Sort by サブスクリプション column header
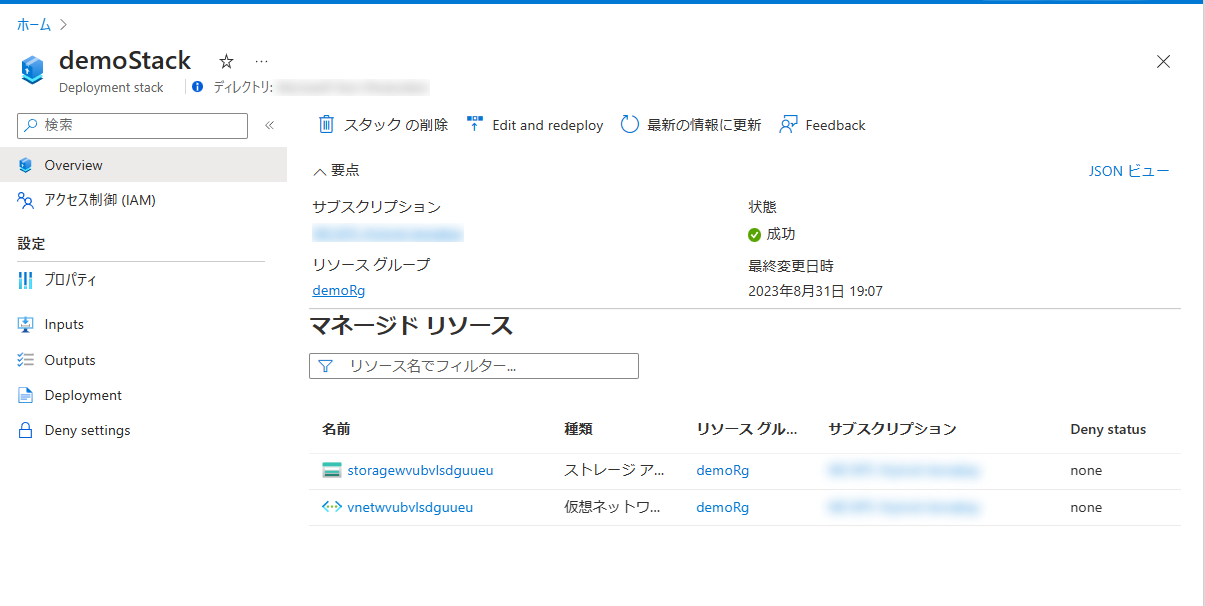The height and width of the screenshot is (606, 1205). pyautogui.click(x=892, y=429)
